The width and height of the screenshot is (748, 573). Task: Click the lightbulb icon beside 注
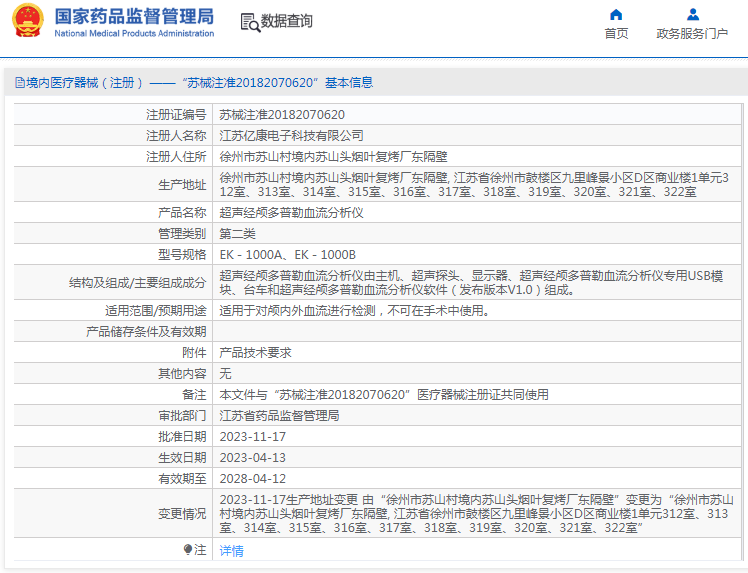coord(188,550)
